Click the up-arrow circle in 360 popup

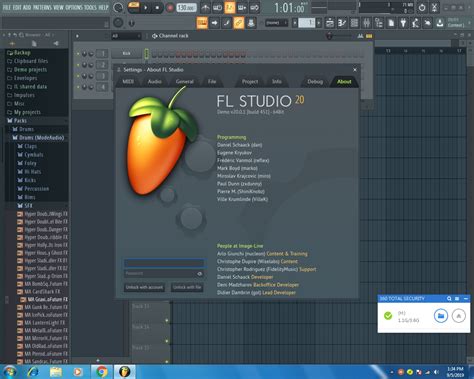(x=459, y=315)
